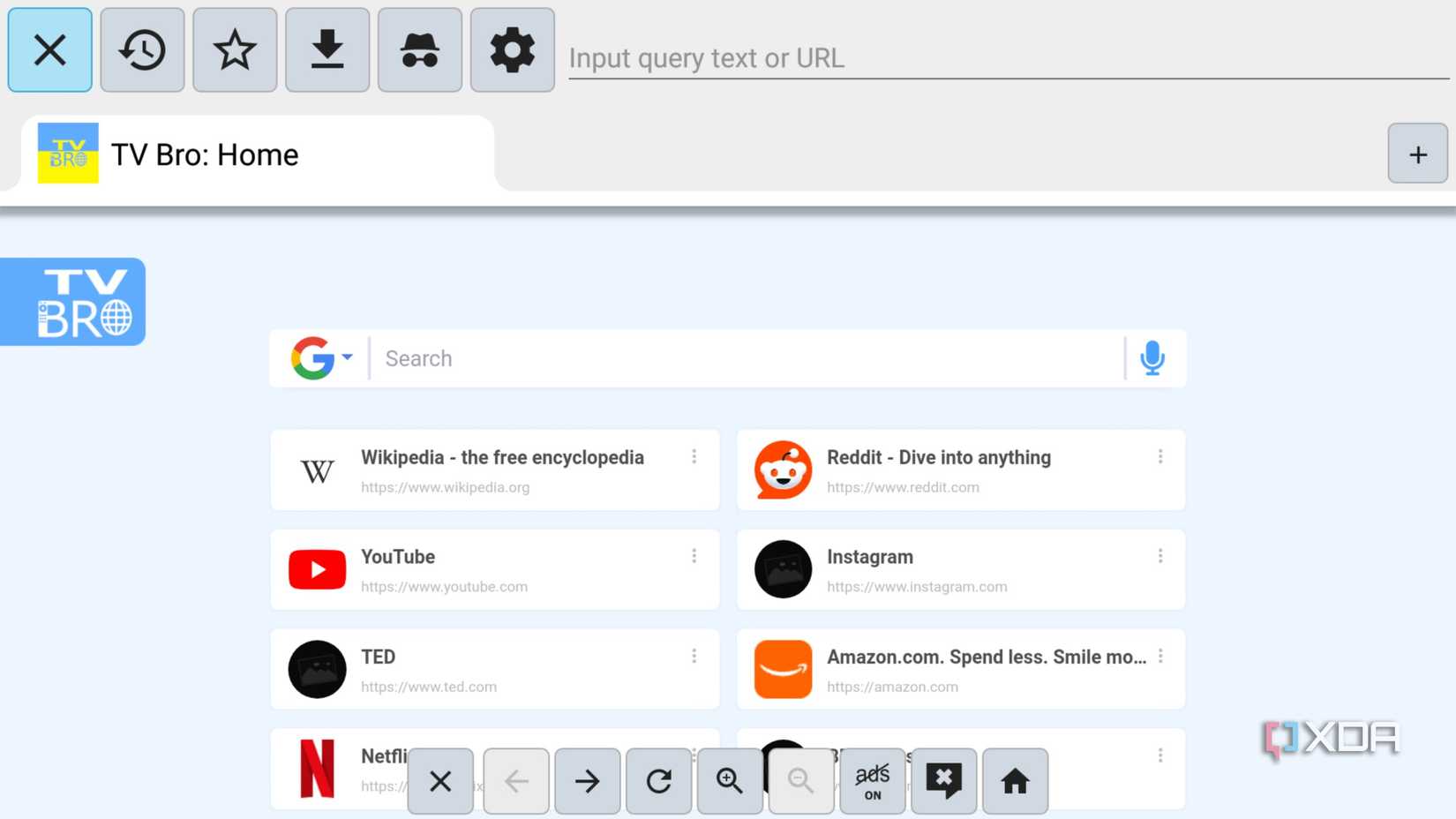Expand the Google search engine dropdown

(322, 357)
